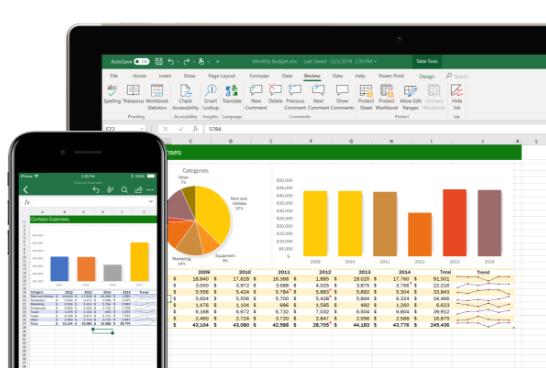Tap the share icon on the phone

point(139,190)
